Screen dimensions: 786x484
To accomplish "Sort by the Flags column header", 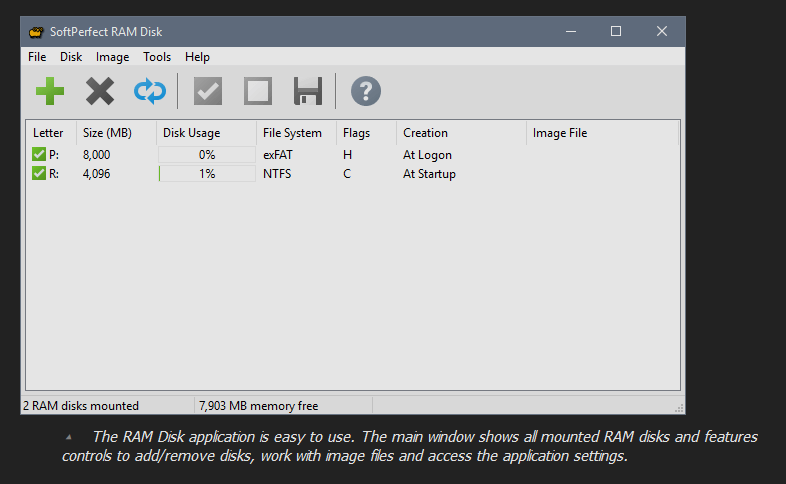I will pos(366,133).
